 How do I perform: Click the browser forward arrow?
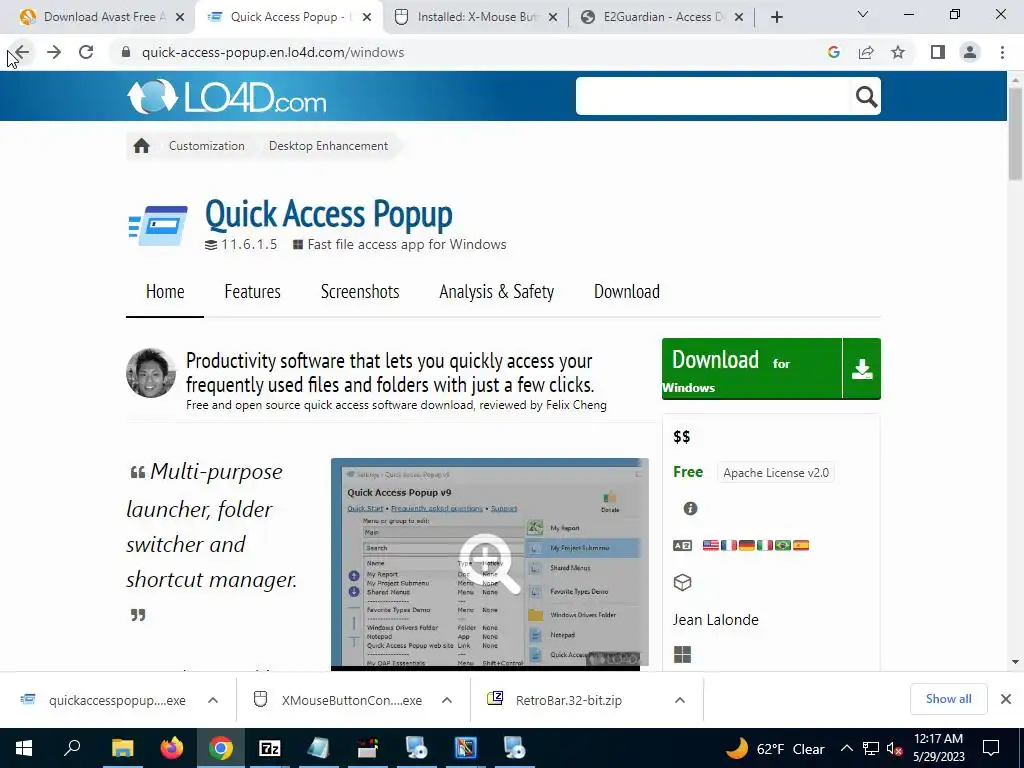tap(54, 52)
